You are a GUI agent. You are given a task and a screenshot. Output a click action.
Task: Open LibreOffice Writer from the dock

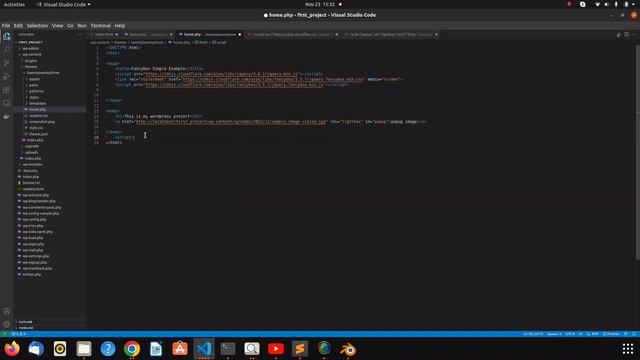click(x=156, y=349)
